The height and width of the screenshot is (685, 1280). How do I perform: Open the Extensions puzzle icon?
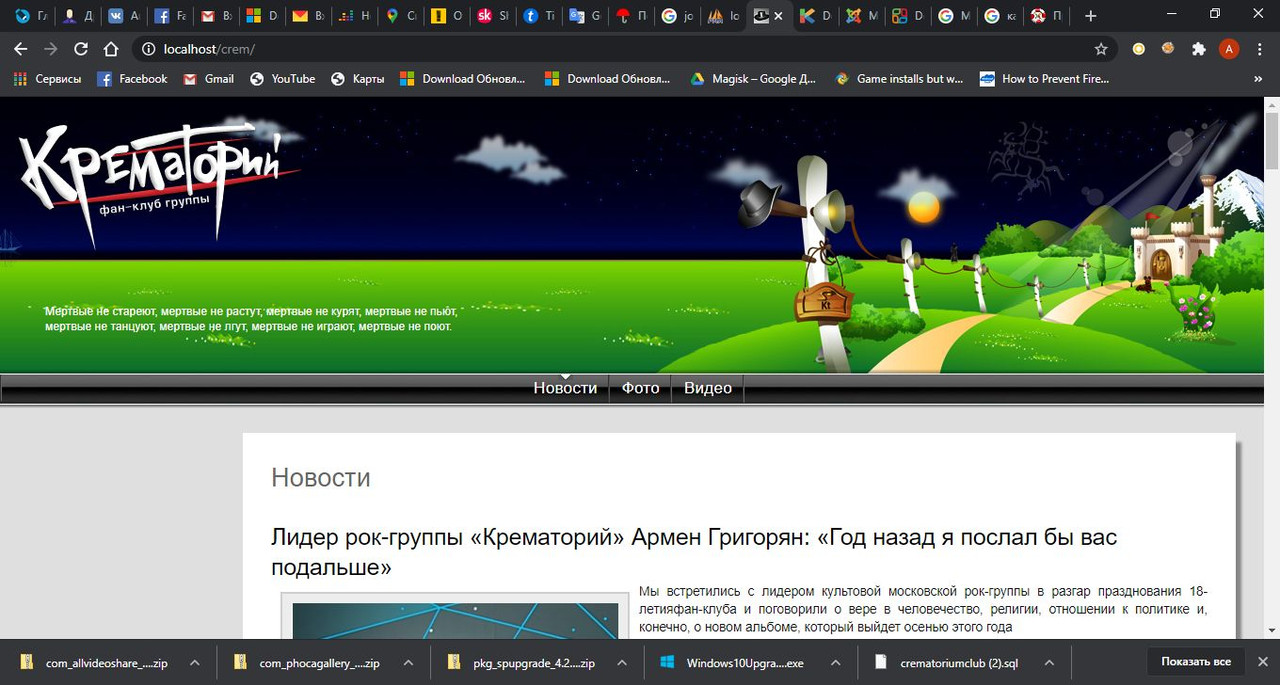[1199, 49]
